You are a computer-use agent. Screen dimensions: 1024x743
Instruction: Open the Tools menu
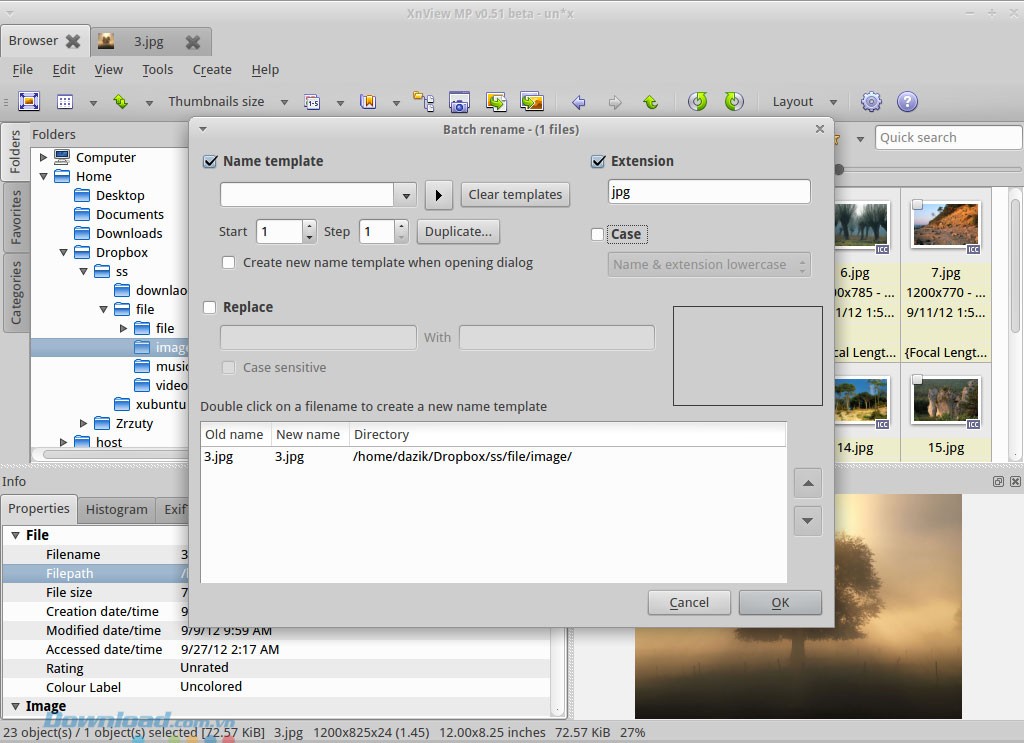157,70
